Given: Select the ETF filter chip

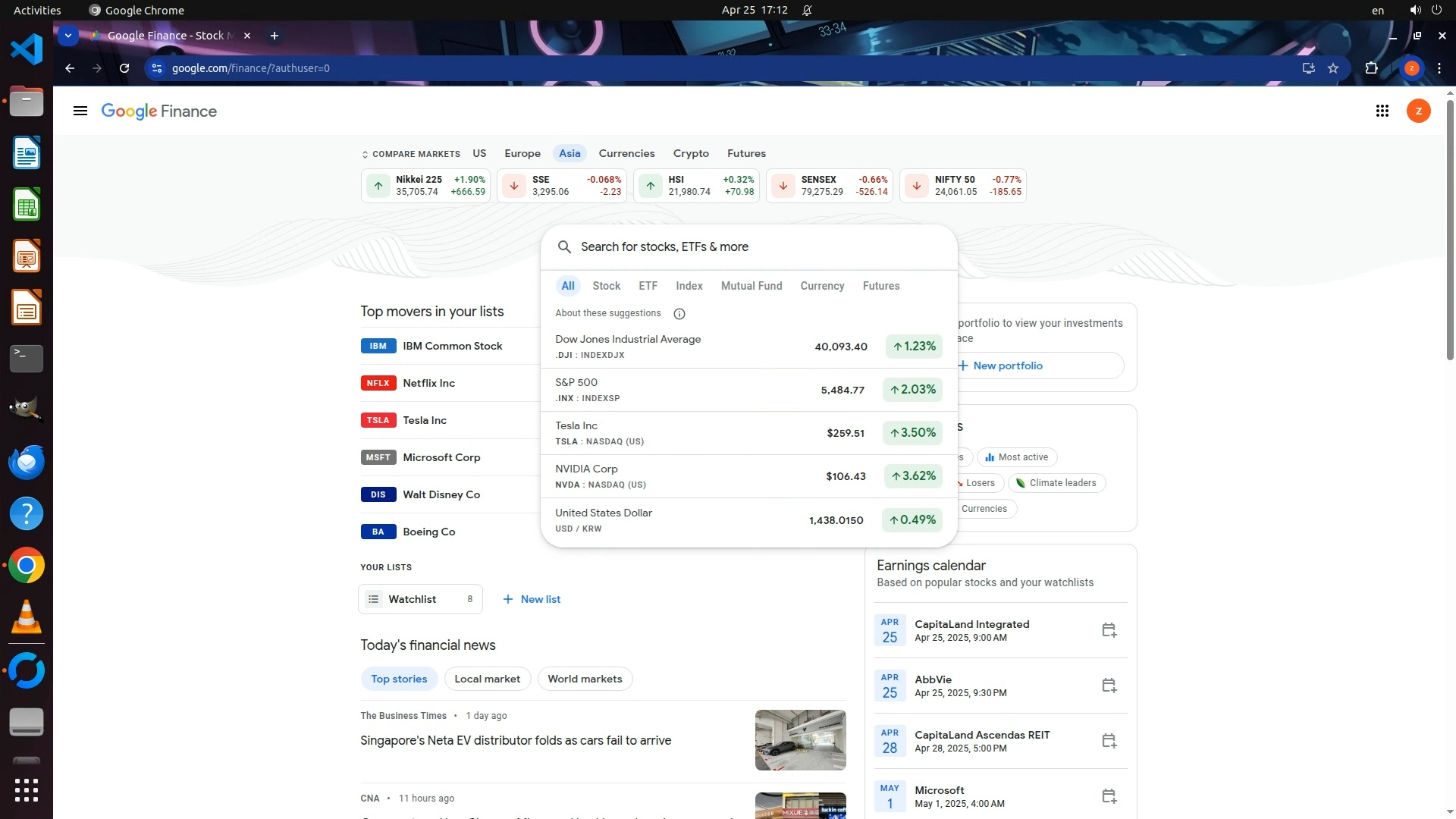Looking at the screenshot, I should point(648,286).
